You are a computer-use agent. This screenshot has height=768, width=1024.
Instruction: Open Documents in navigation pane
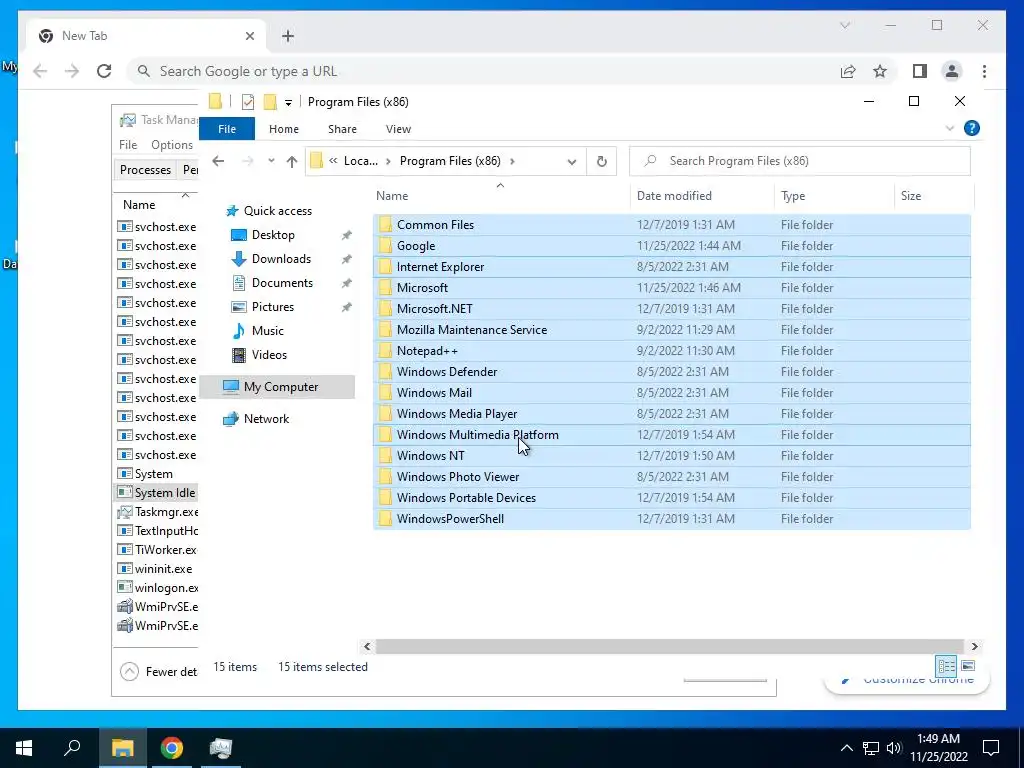(x=282, y=283)
